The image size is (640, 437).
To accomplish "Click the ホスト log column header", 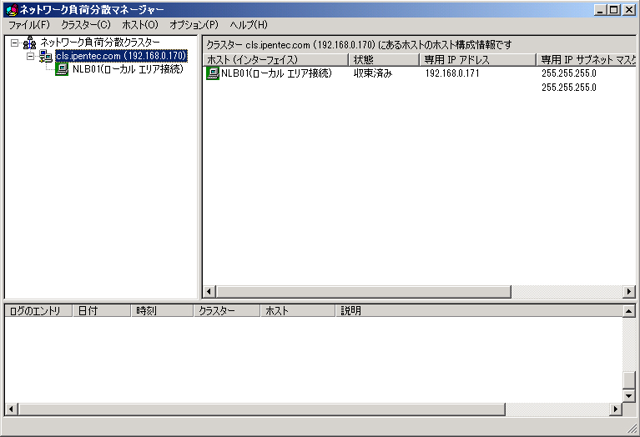I will tap(298, 311).
